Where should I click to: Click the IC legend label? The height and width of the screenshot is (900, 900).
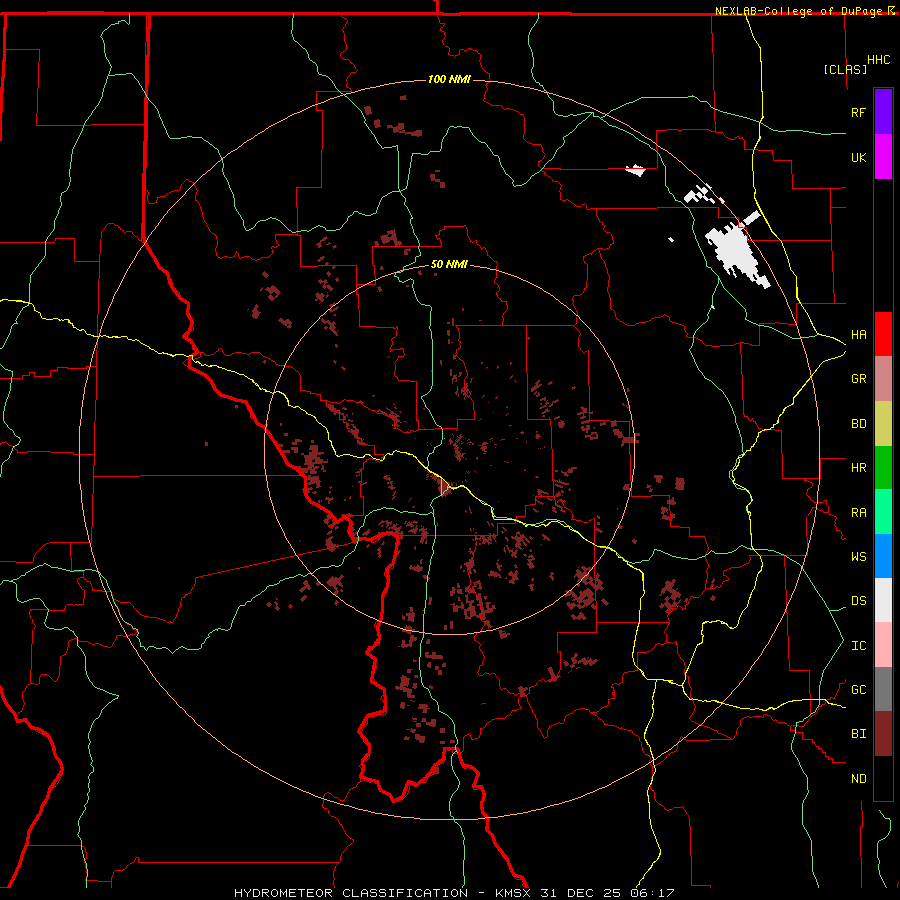[x=858, y=645]
